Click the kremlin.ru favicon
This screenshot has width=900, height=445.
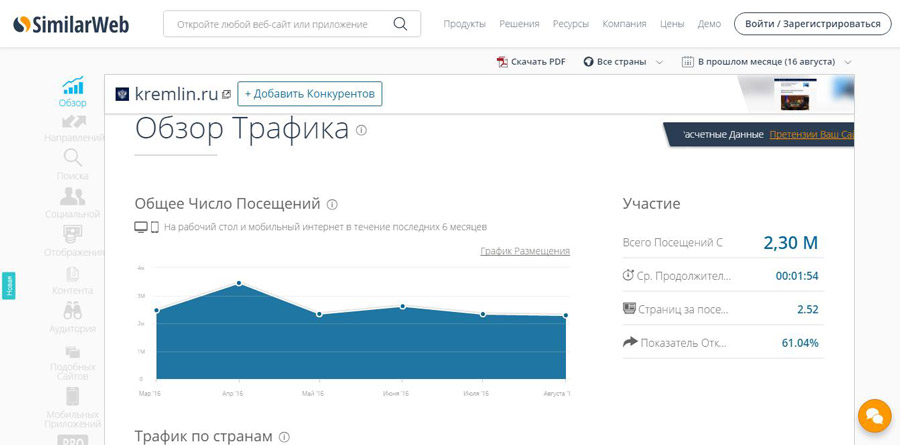(x=122, y=94)
